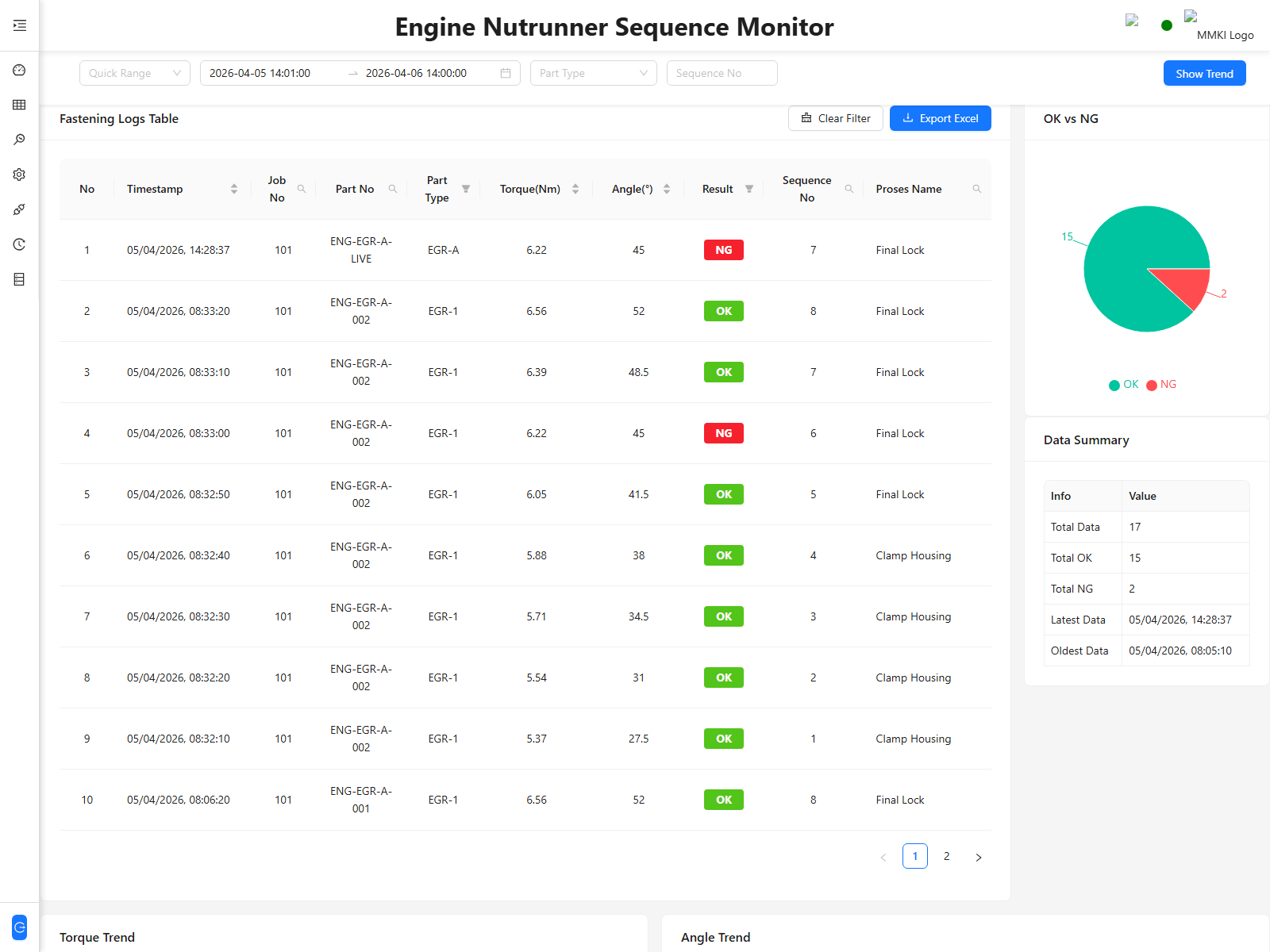Image resolution: width=1270 pixels, height=952 pixels.
Task: Click the Torque Trend panel title
Action: point(98,937)
